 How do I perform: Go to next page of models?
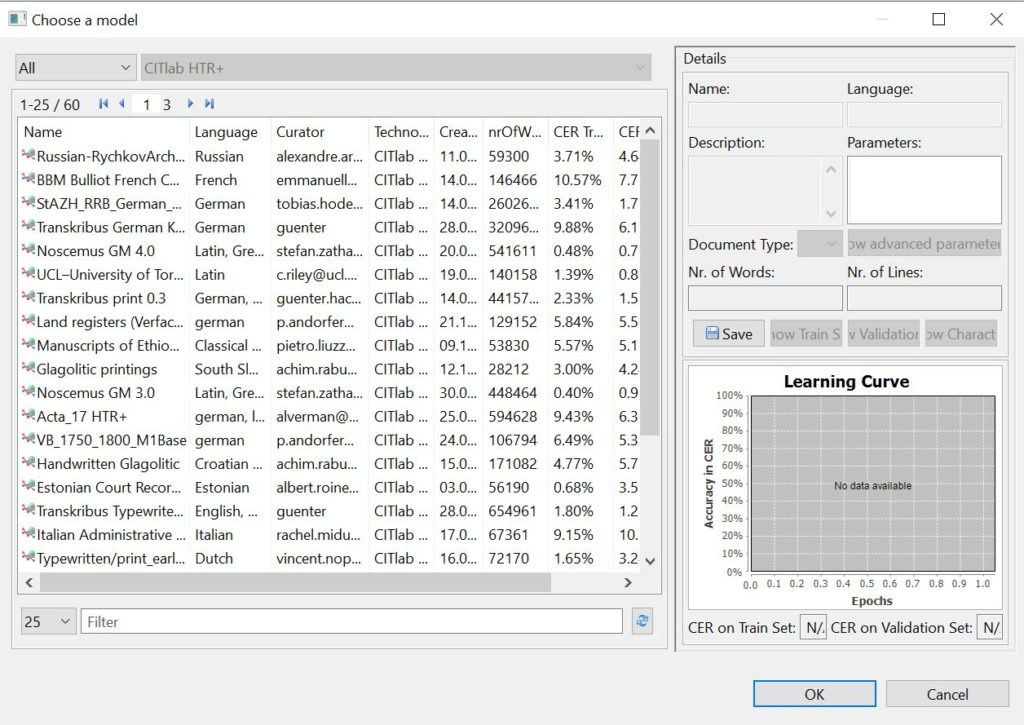[190, 104]
